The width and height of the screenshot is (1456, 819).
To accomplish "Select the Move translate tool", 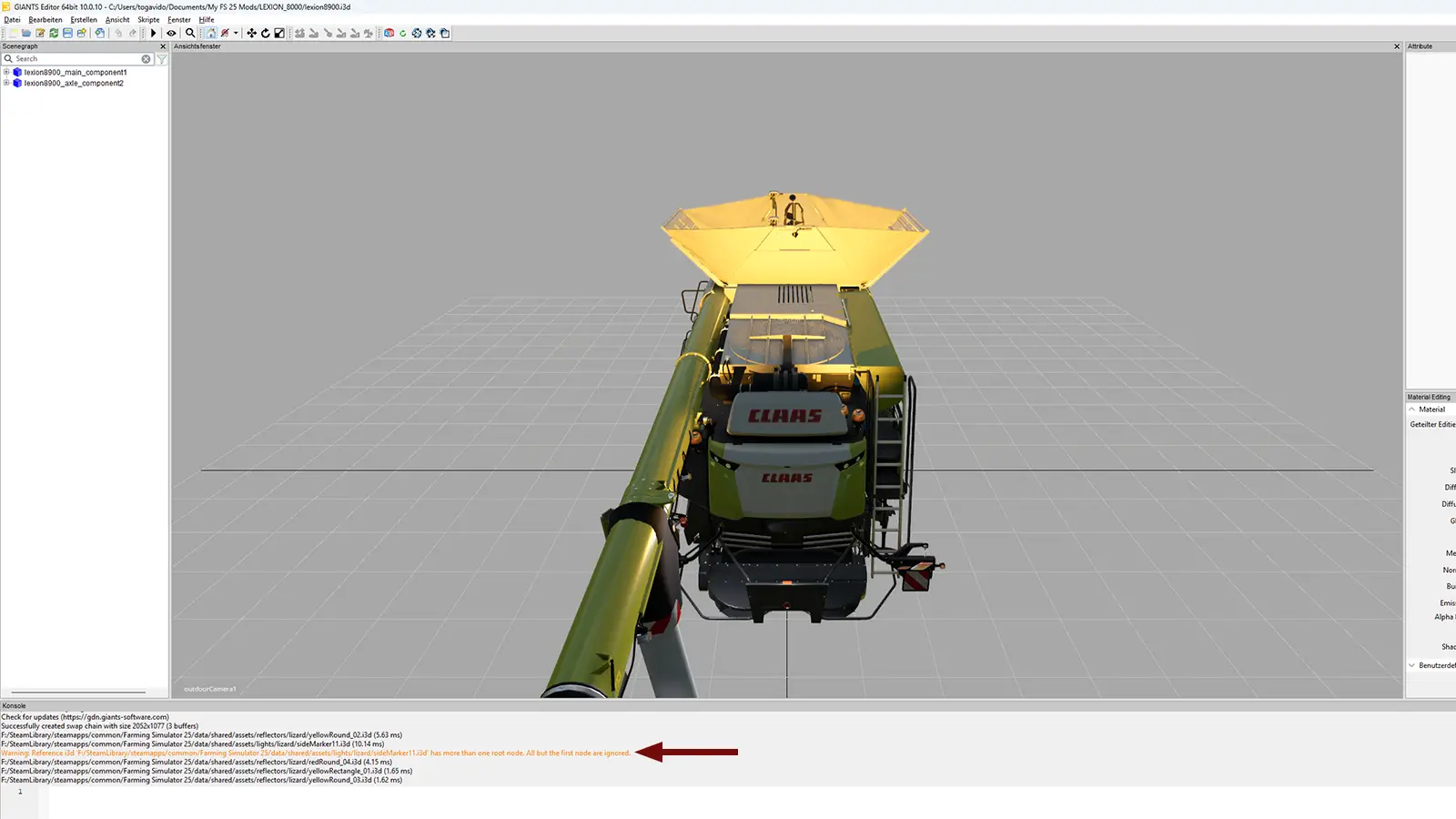I will 251,33.
